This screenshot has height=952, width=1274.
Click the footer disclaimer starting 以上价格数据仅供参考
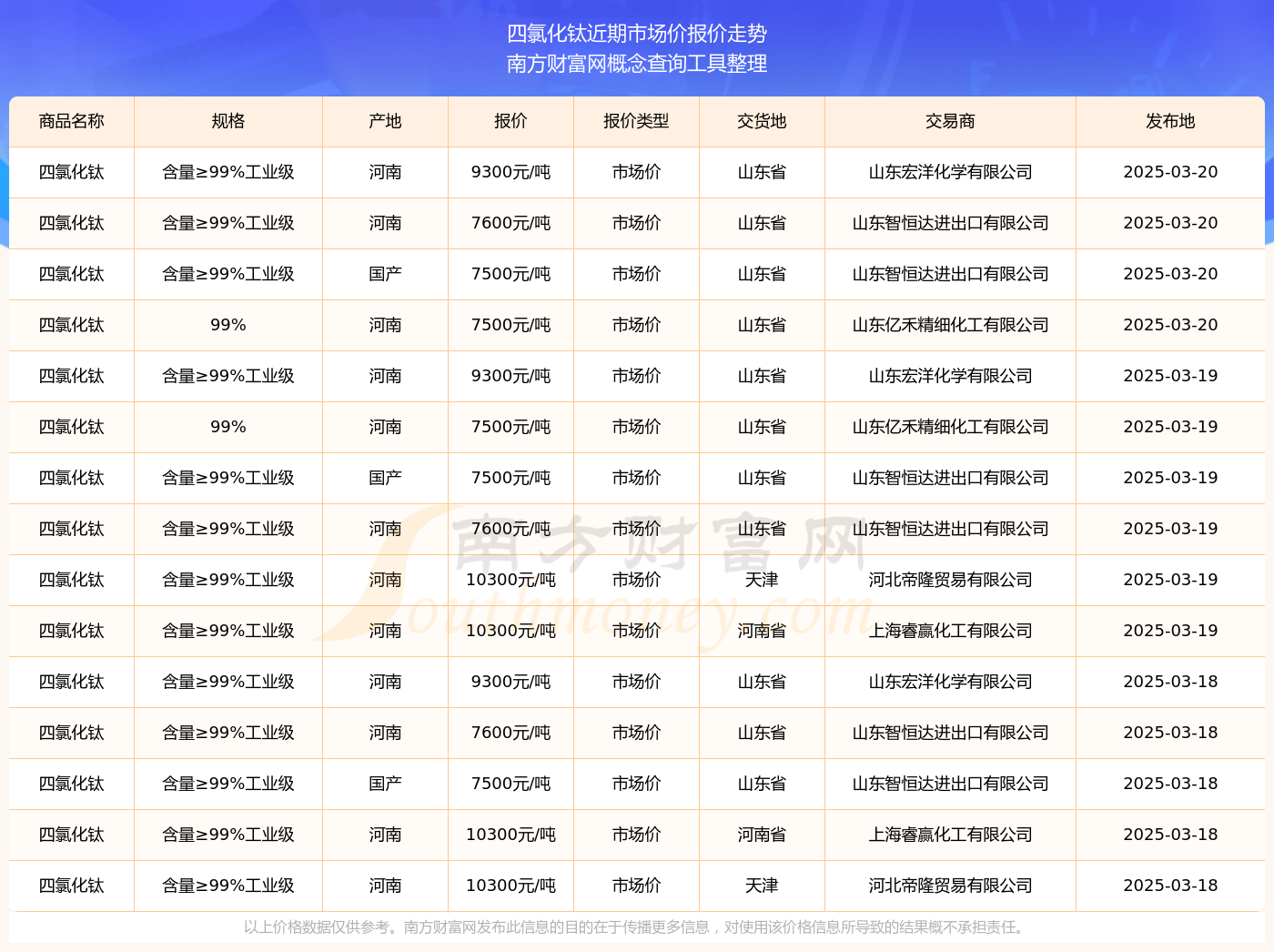tap(636, 927)
